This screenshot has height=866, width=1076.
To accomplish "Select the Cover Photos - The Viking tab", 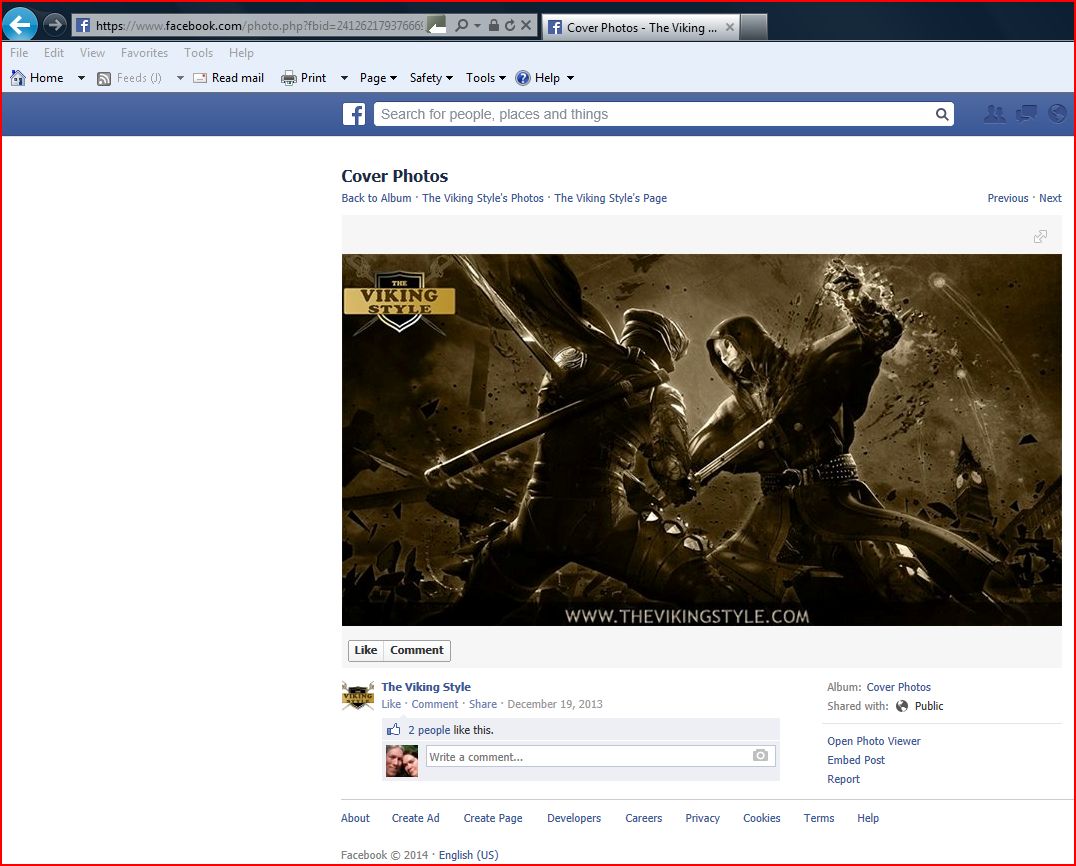I will tap(640, 27).
